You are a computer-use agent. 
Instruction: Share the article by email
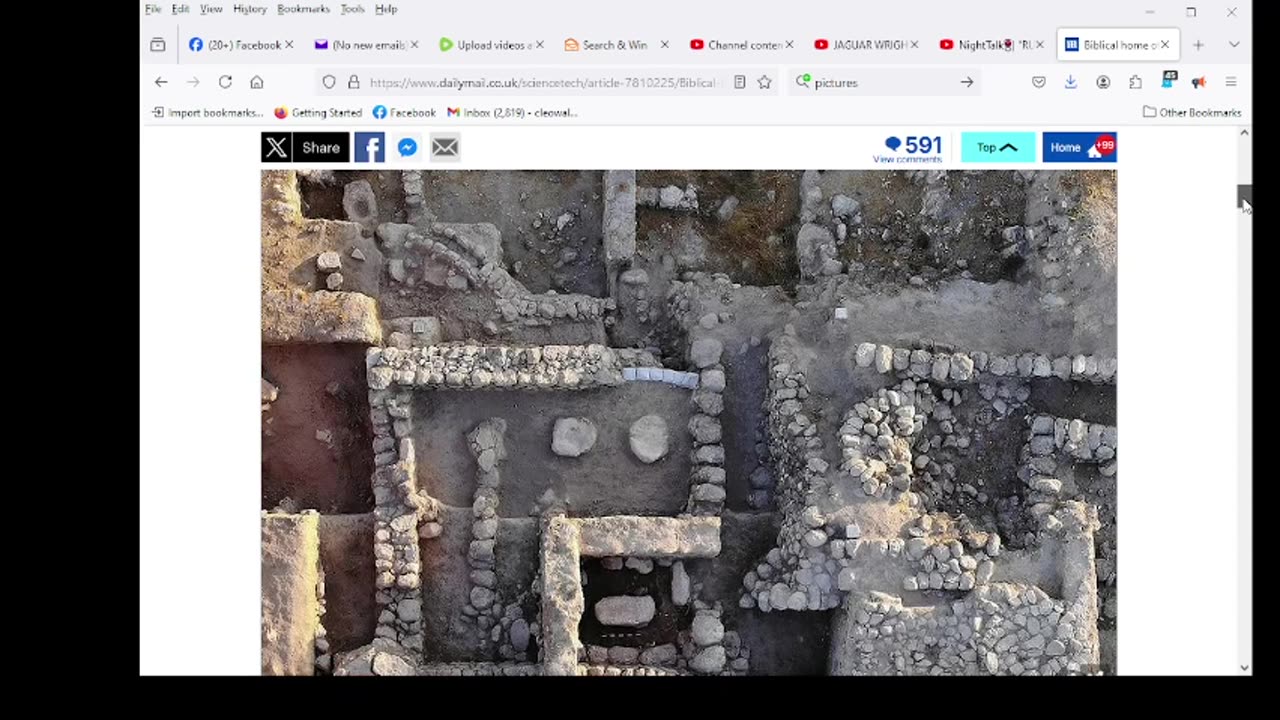tap(445, 148)
